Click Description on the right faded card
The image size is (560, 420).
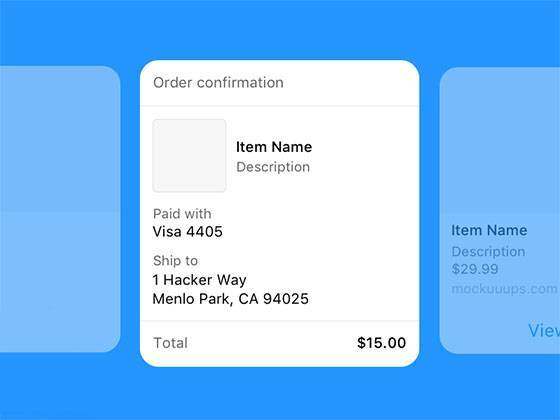coord(488,251)
